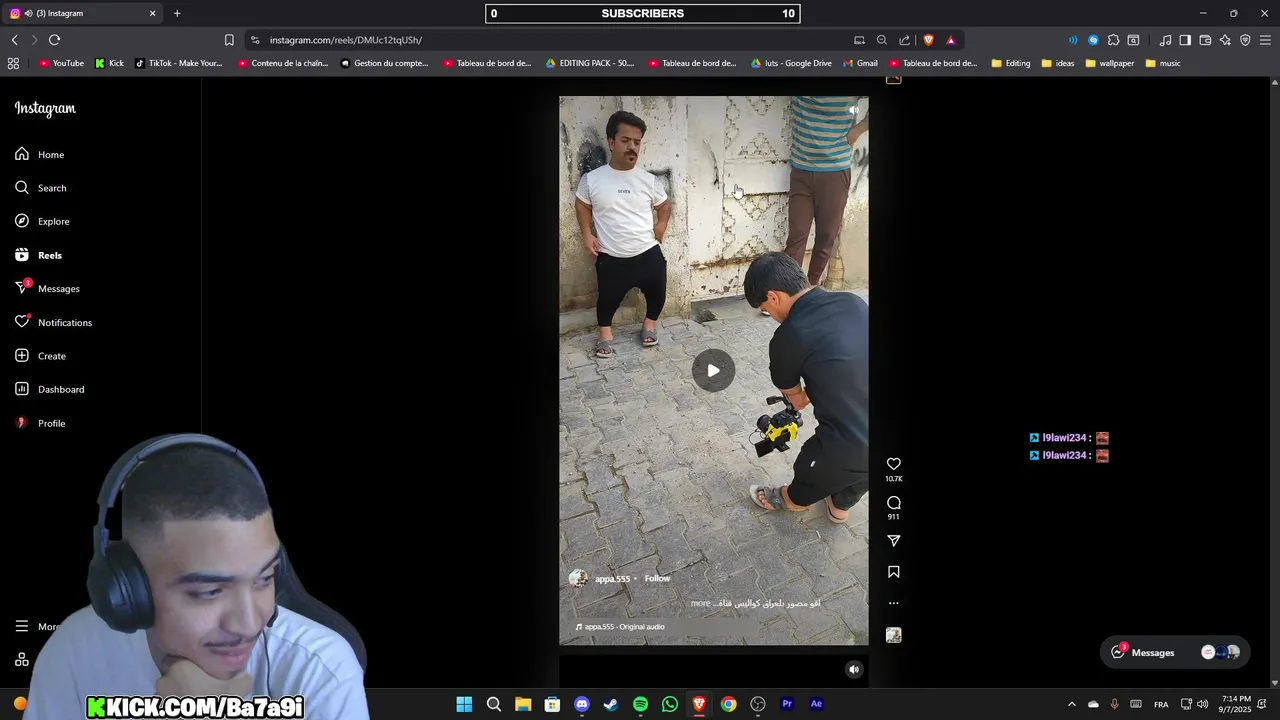The height and width of the screenshot is (720, 1280).
Task: Open audio thumbnail beside the reel
Action: 894,635
